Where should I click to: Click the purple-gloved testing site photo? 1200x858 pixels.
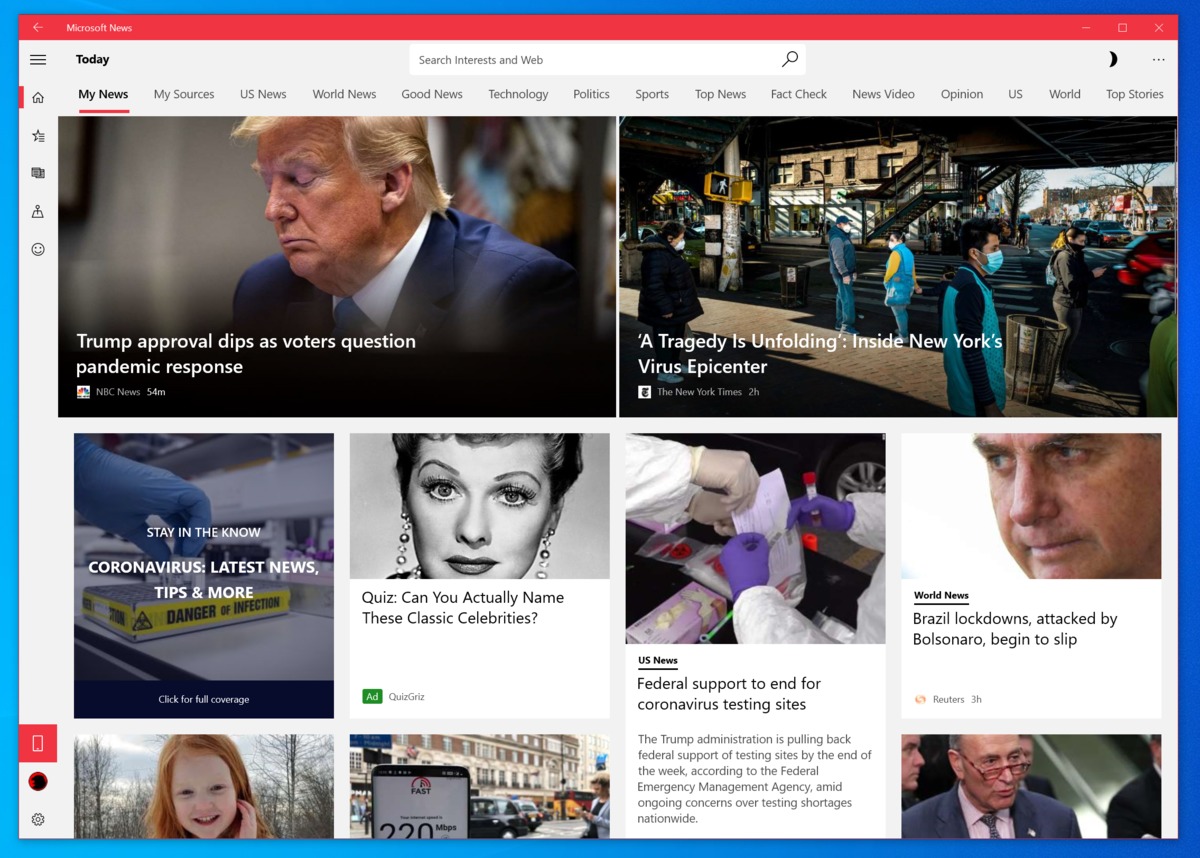coord(756,538)
